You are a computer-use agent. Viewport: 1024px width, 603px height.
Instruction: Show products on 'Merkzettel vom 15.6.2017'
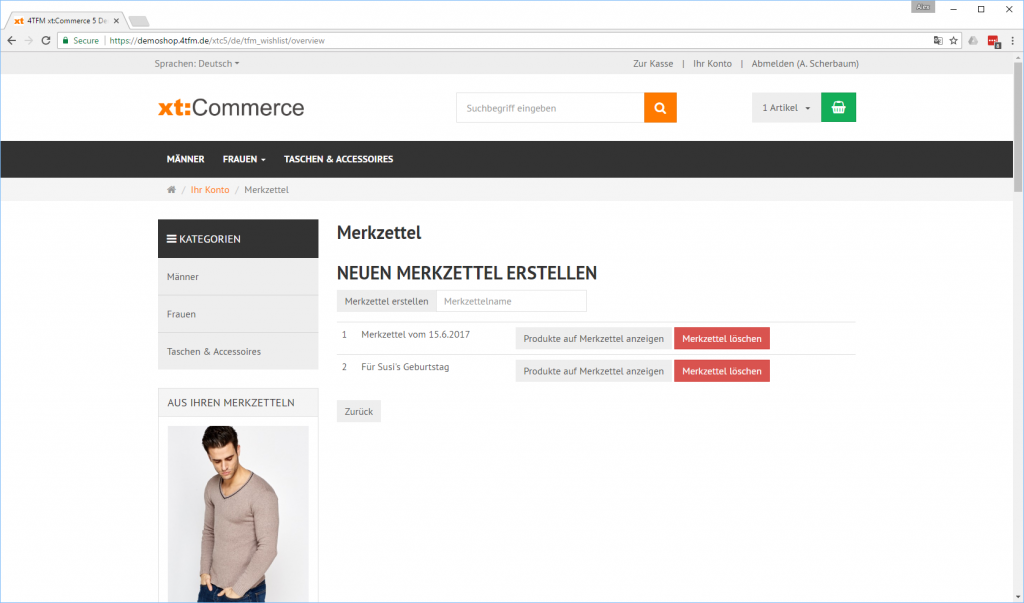593,339
